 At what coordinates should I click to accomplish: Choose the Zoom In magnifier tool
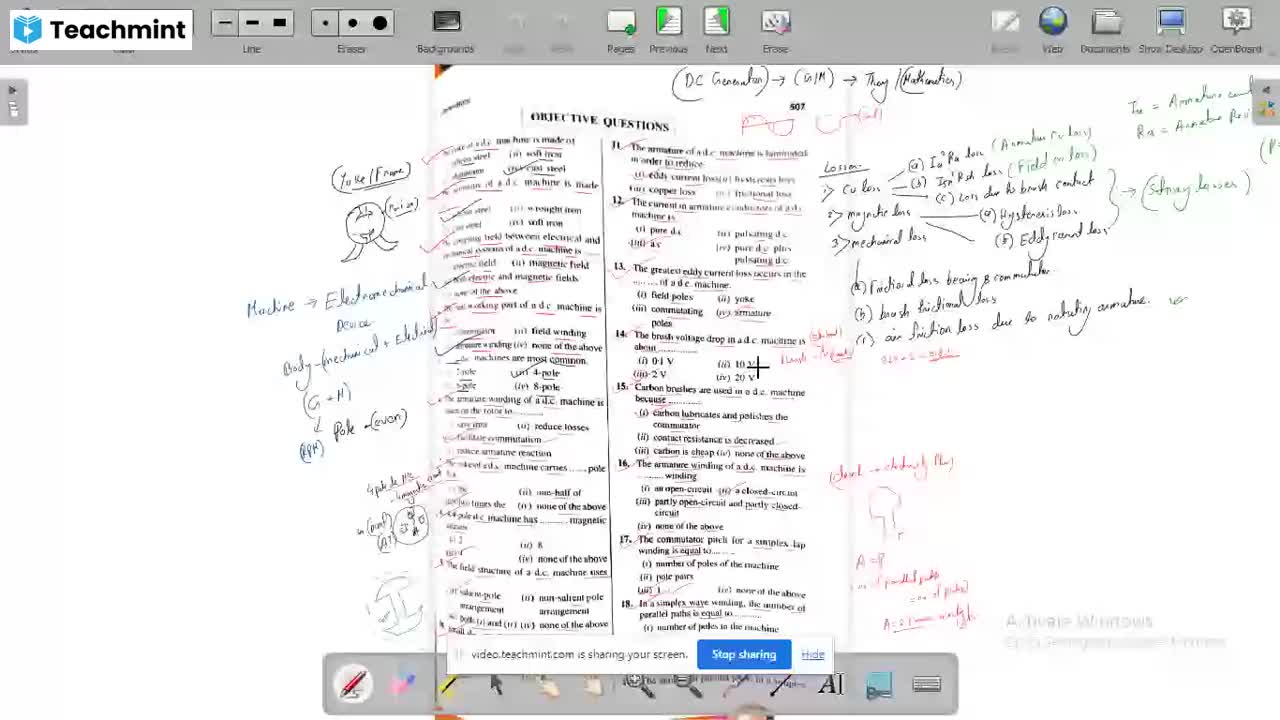(x=639, y=685)
